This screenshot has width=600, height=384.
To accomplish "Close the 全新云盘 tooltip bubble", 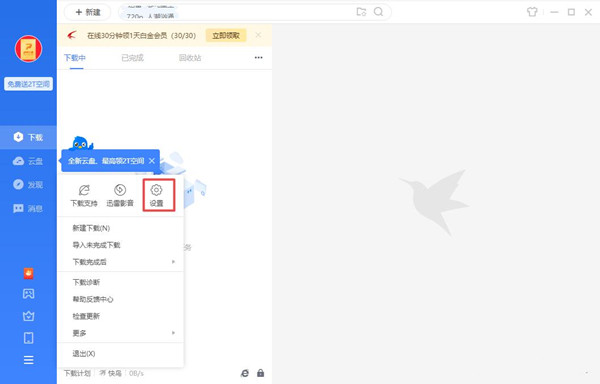I will pyautogui.click(x=152, y=161).
